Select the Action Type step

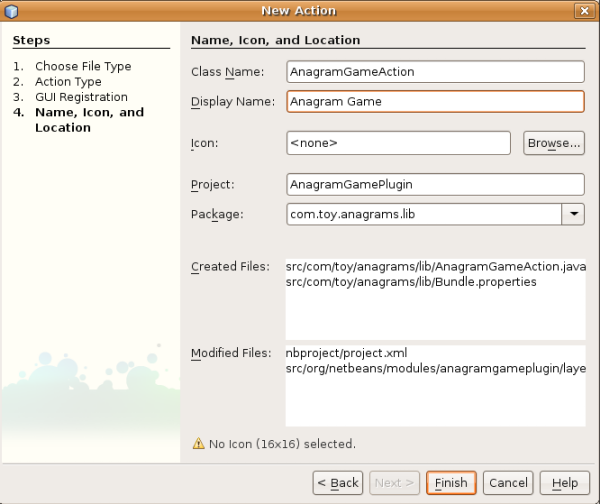click(x=68, y=82)
